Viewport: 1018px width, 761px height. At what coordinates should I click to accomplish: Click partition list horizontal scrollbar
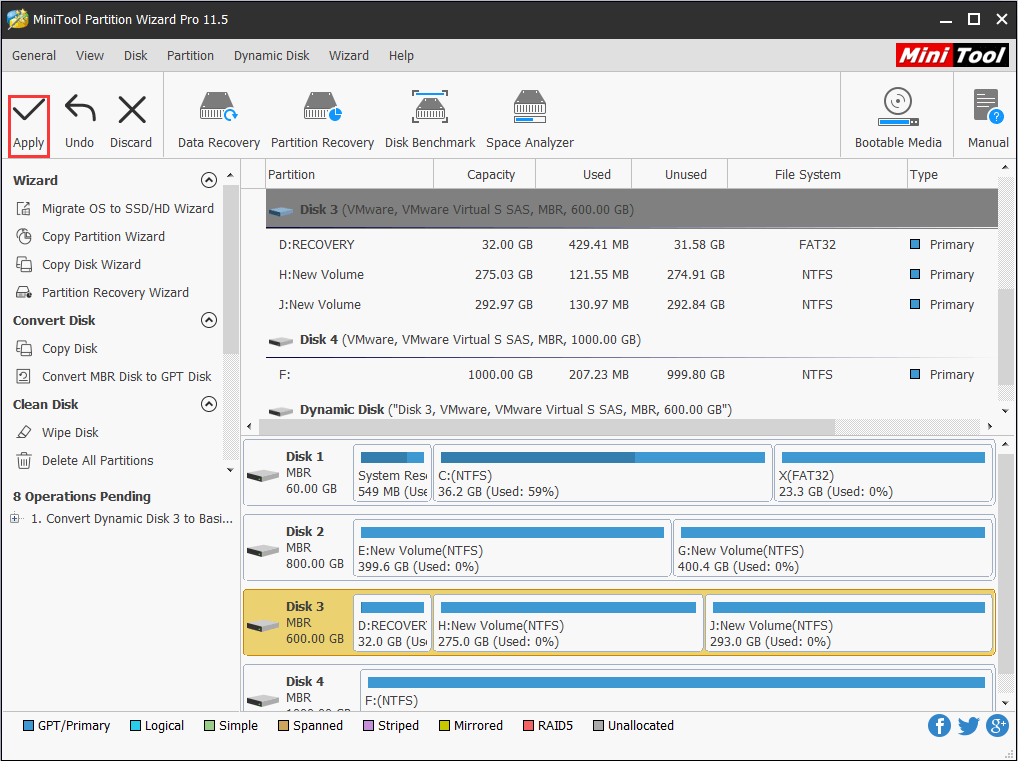(547, 427)
